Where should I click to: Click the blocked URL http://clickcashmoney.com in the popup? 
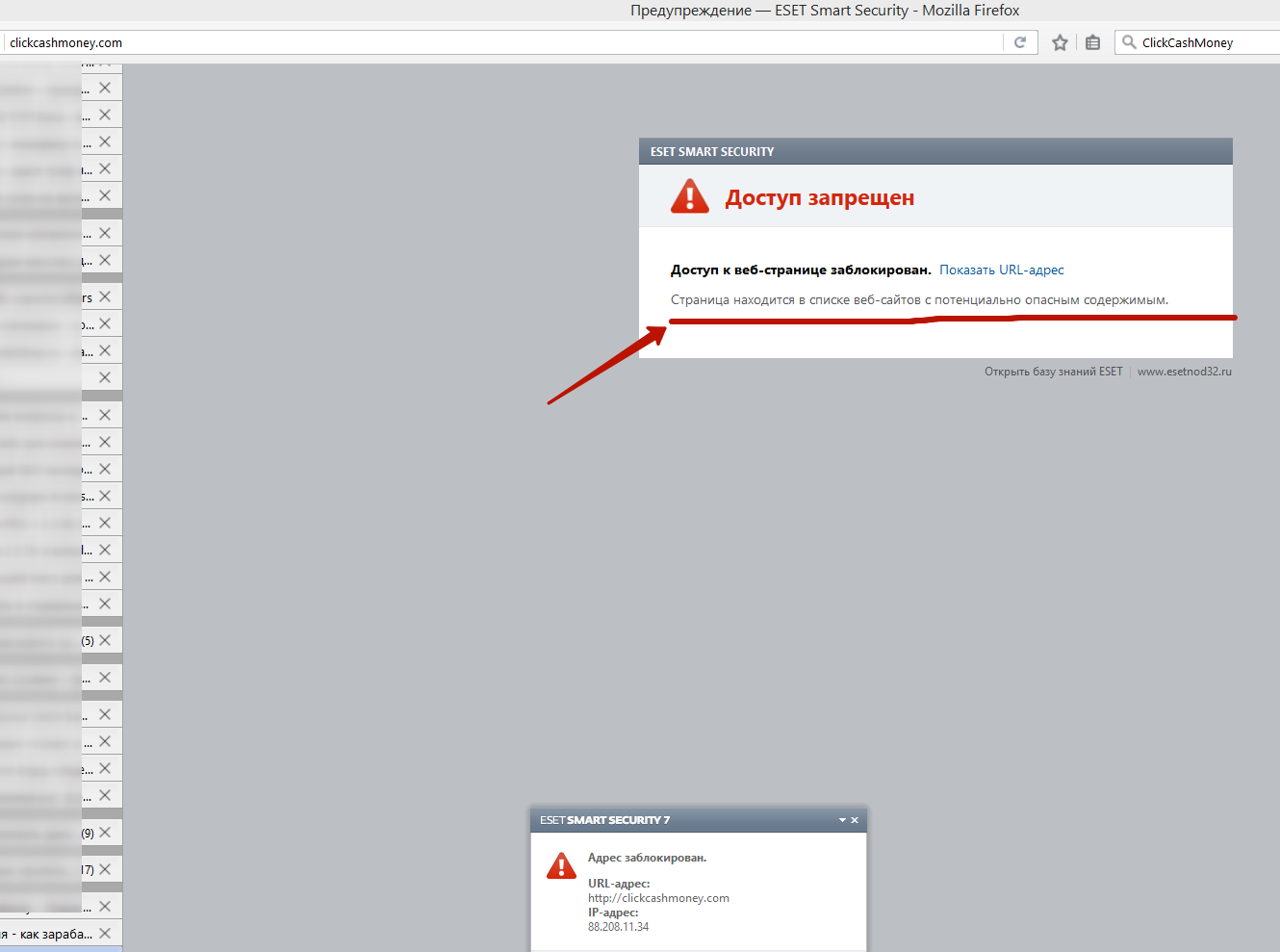pyautogui.click(x=658, y=898)
